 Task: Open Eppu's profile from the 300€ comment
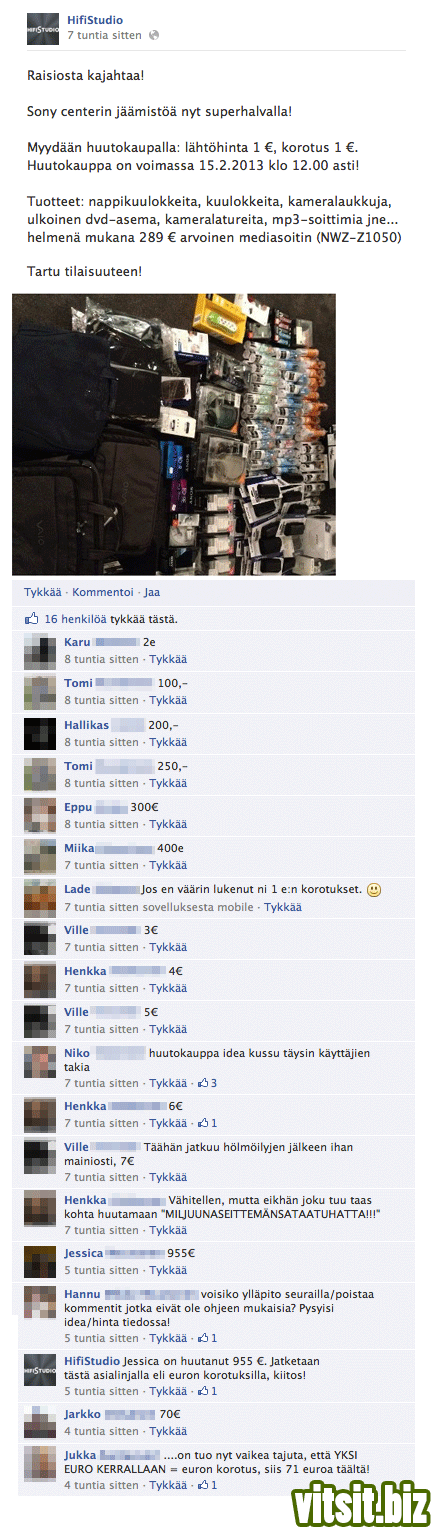[x=78, y=807]
